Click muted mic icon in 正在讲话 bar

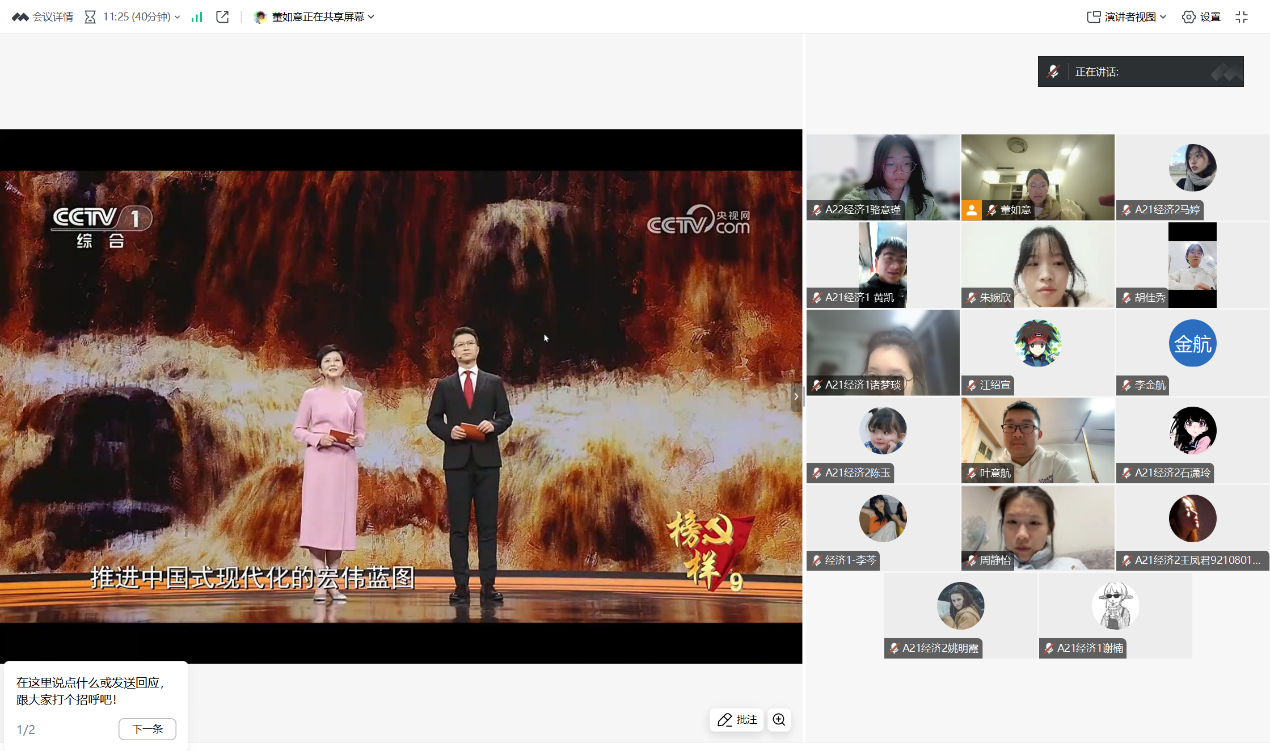click(1053, 72)
